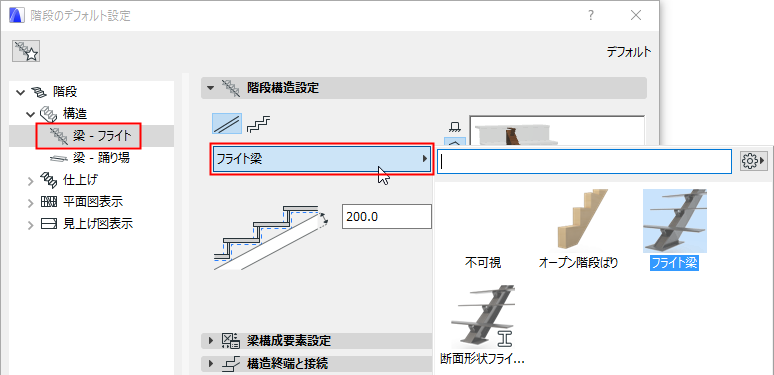
Task: Open the favorites star icon button
Action: coord(26,51)
